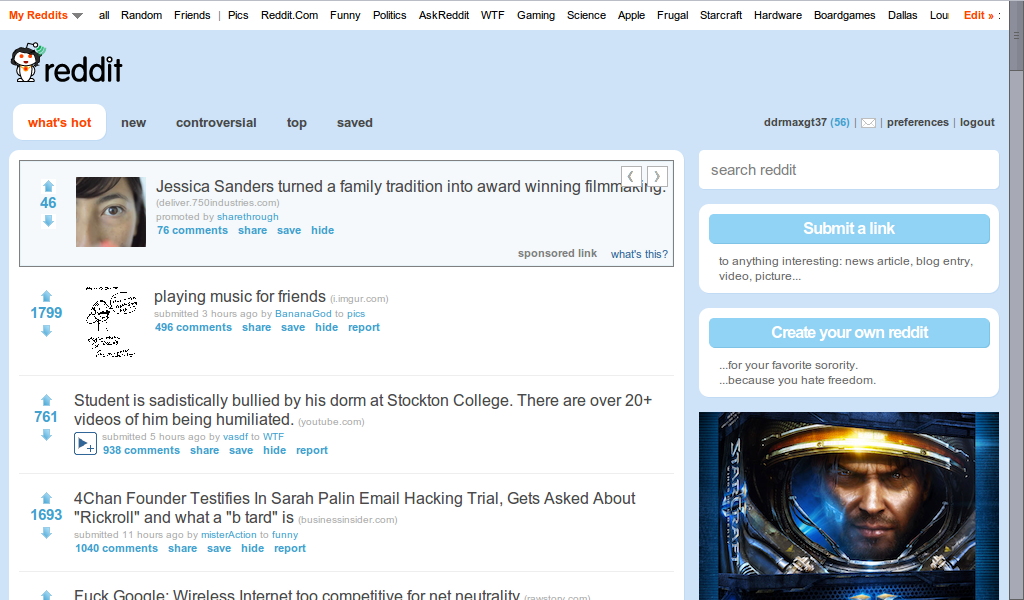Upvote the 'playing music for friends' post
This screenshot has height=600, width=1024.
tap(46, 296)
